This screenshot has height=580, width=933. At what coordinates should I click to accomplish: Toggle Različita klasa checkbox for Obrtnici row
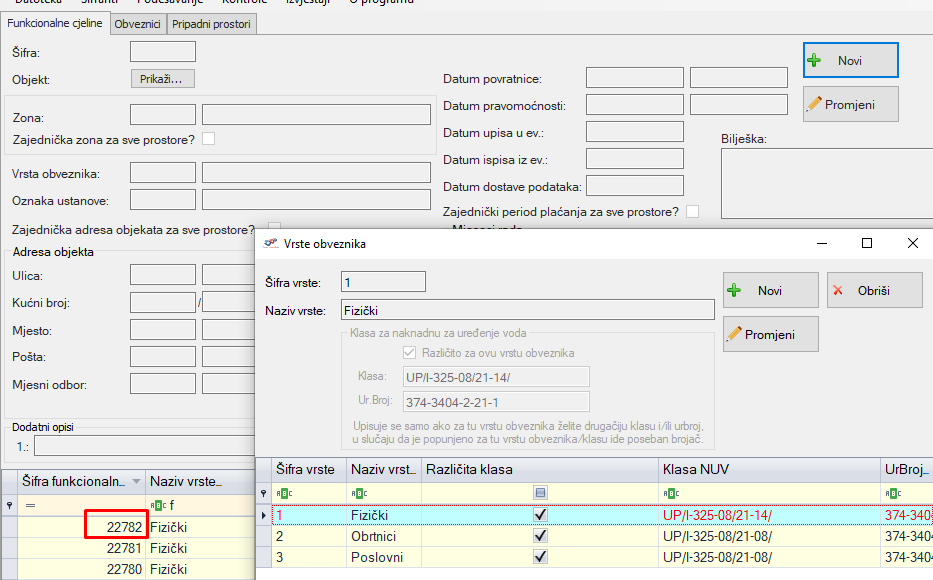coord(541,536)
